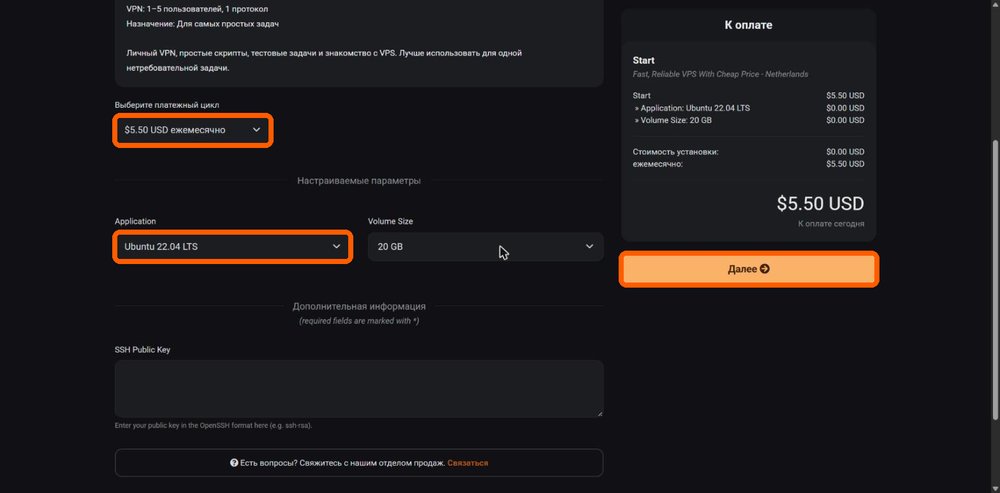Click 'VPN: 1–5 пользователей, 1 протокол' line
Screen dimensions: 1000x493
click(x=197, y=10)
